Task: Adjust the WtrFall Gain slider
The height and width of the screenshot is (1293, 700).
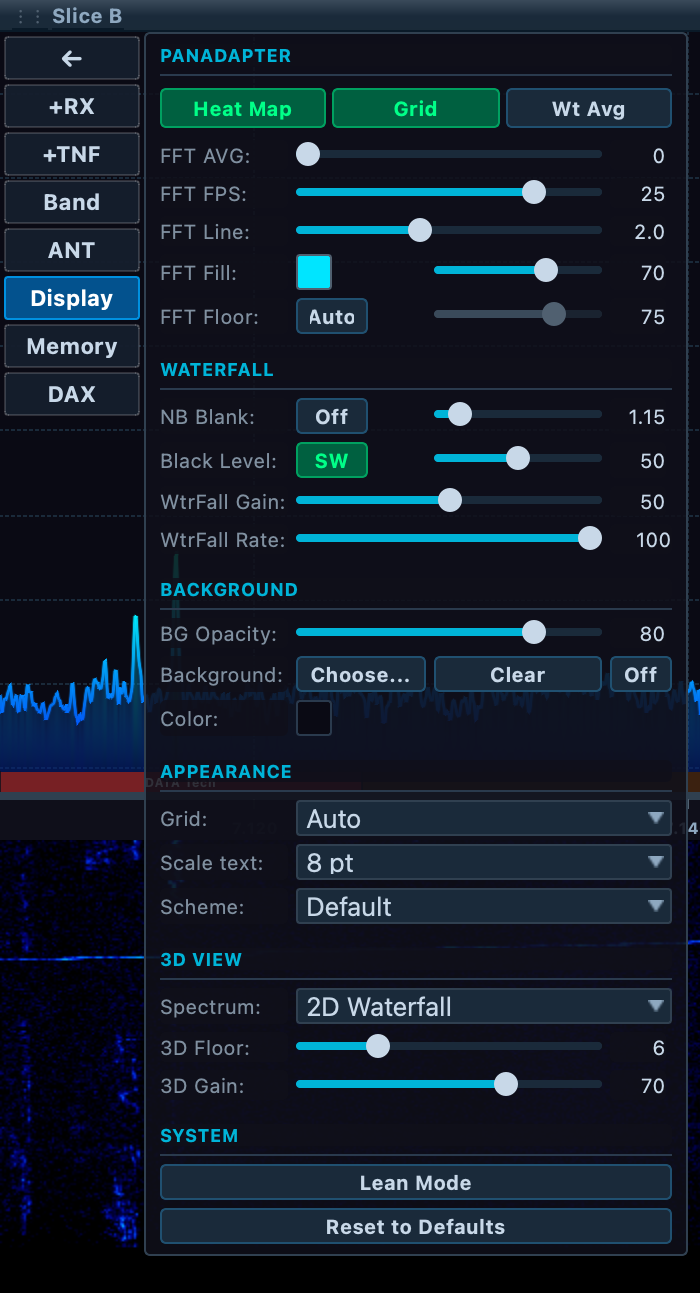Action: (449, 500)
